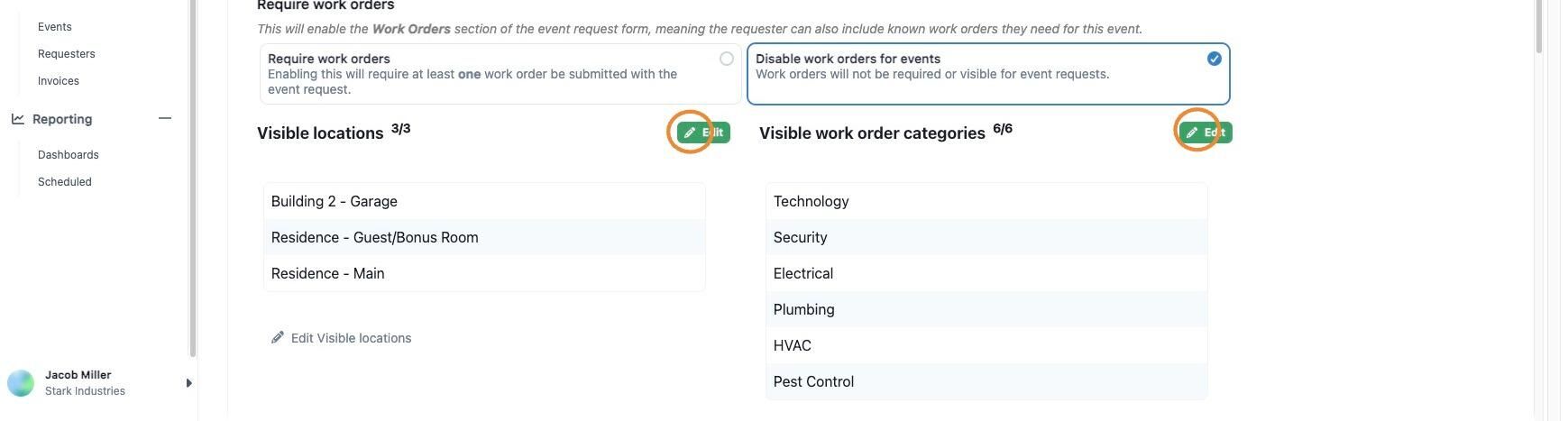Image resolution: width=1568 pixels, height=421 pixels.
Task: Open Scheduled reports
Action: pos(65,182)
